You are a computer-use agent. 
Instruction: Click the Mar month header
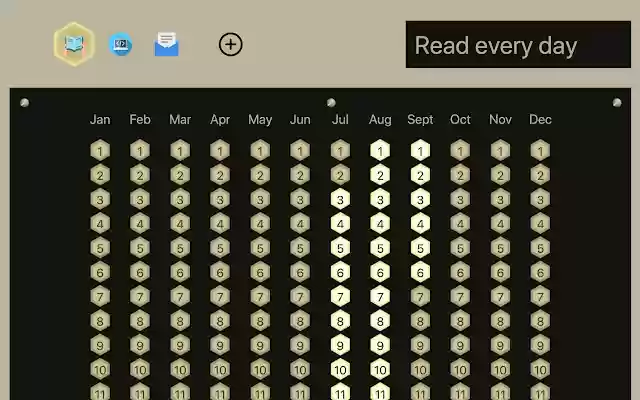(180, 120)
